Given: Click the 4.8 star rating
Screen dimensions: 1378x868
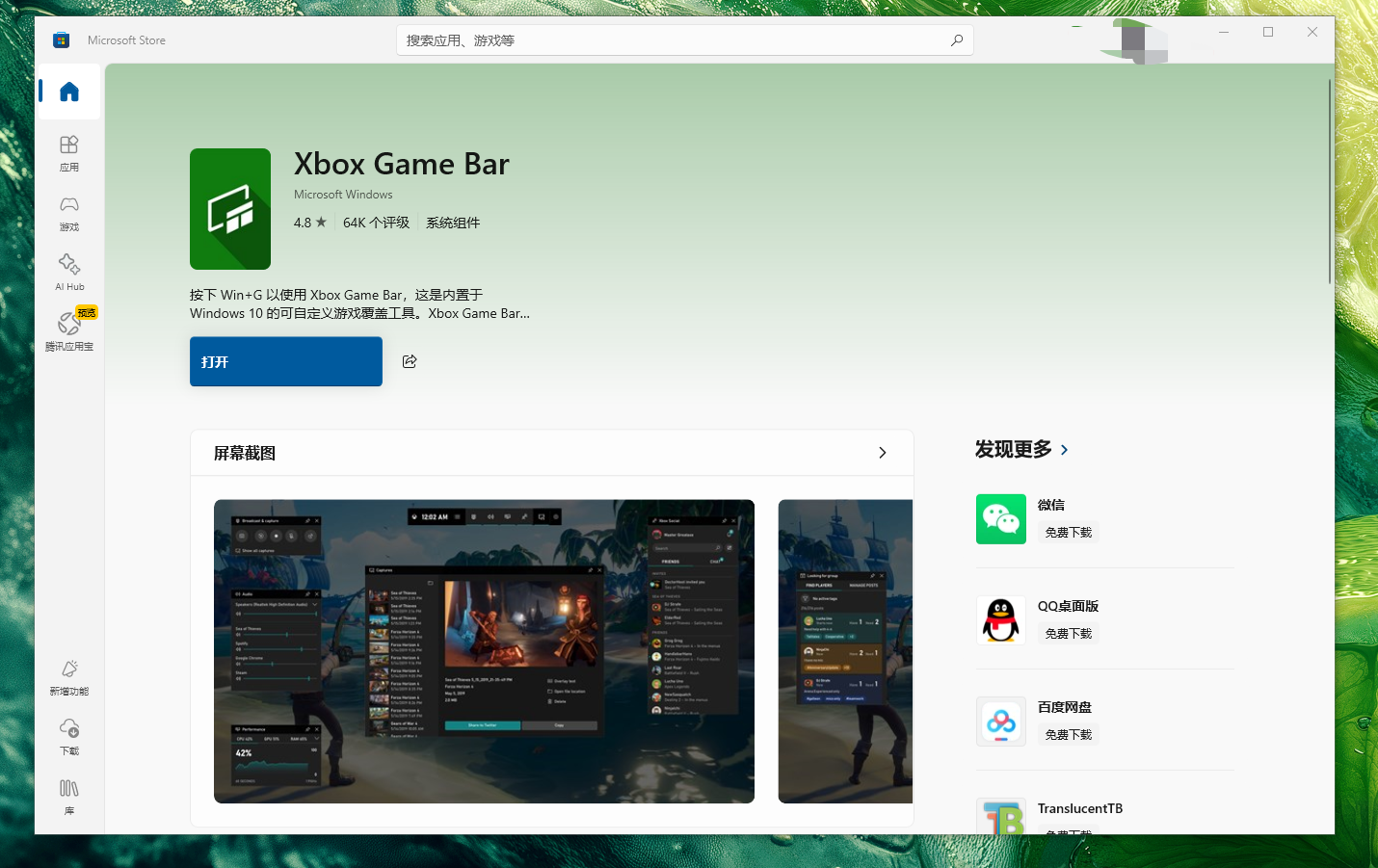Looking at the screenshot, I should click(310, 223).
